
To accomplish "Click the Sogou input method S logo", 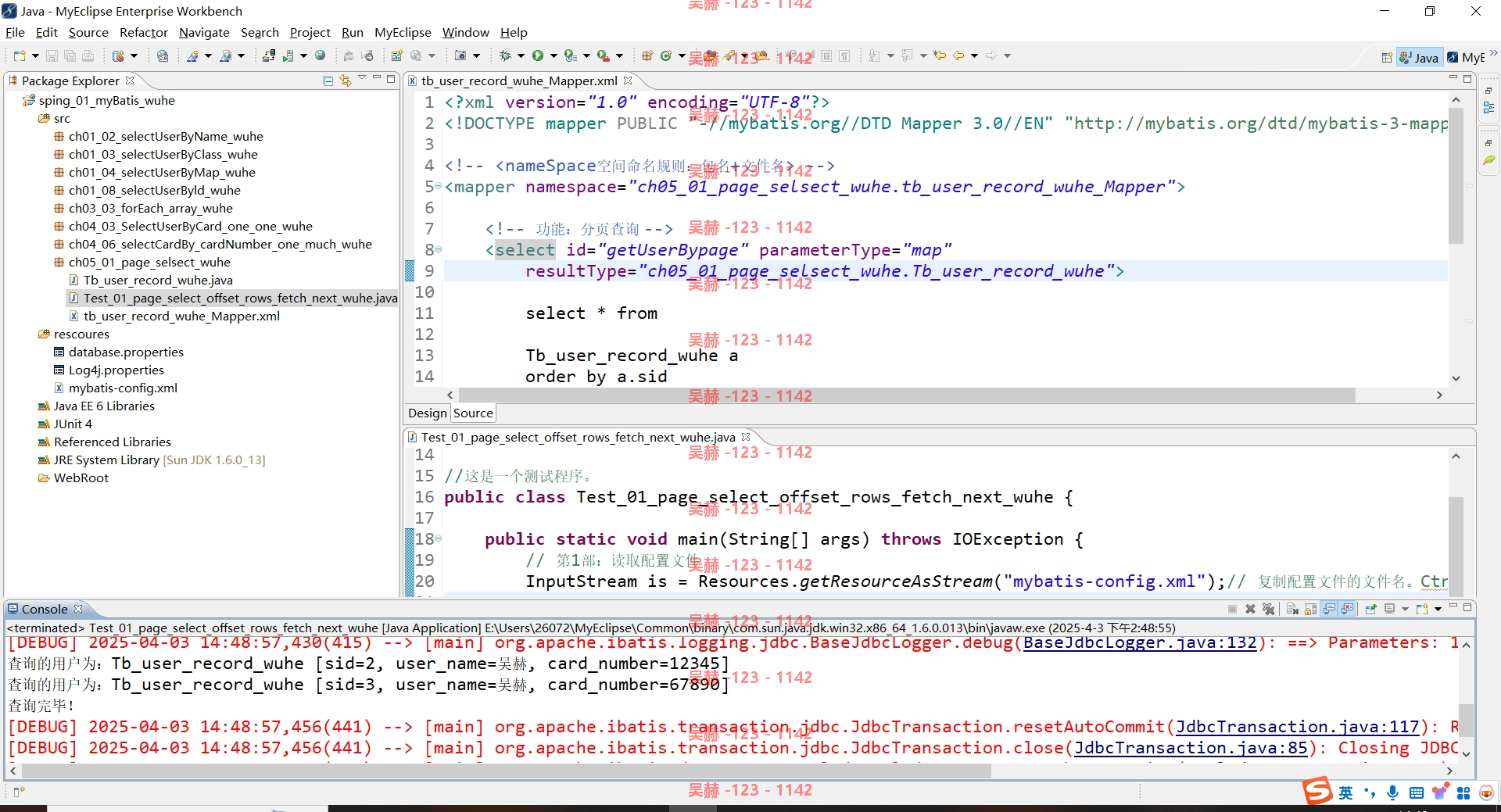I will click(1317, 792).
